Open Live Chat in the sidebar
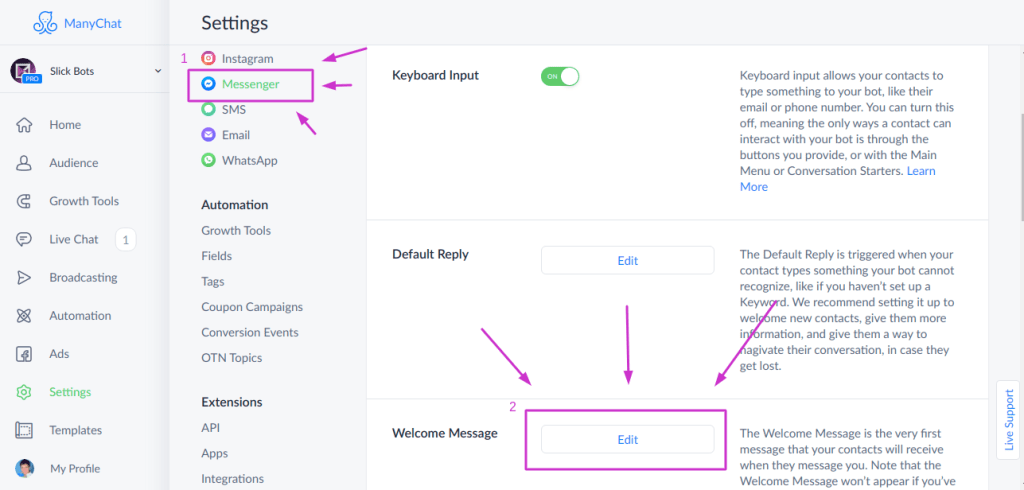Screen dimensions: 1024x490 click(74, 240)
